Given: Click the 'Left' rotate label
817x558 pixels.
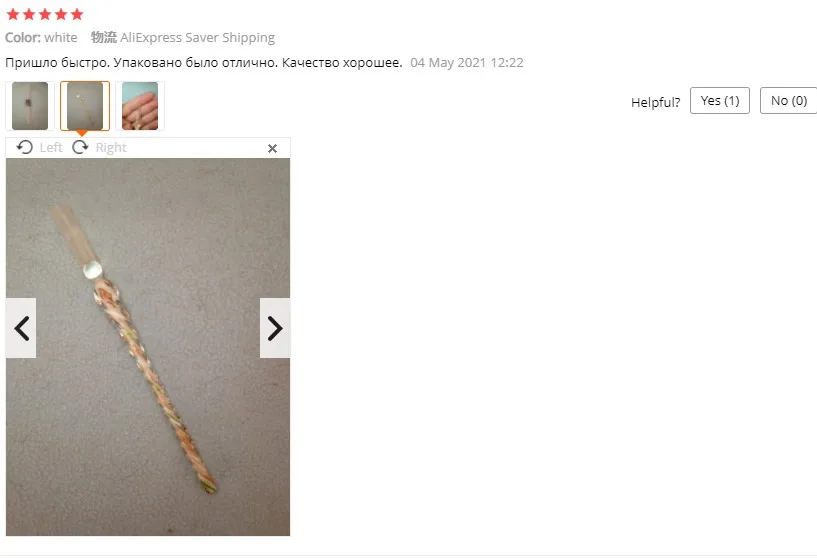Looking at the screenshot, I should pyautogui.click(x=51, y=148).
